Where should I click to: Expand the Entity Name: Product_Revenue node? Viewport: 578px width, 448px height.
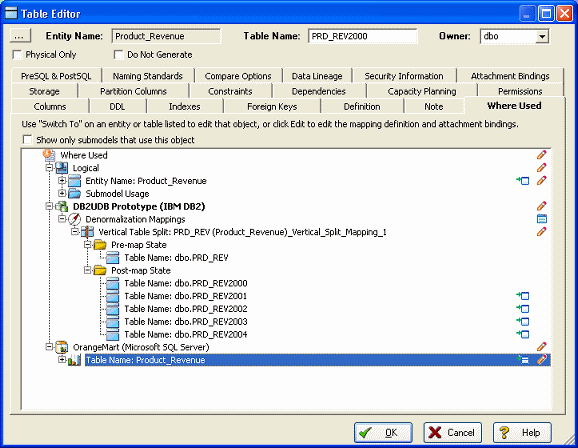(x=62, y=181)
